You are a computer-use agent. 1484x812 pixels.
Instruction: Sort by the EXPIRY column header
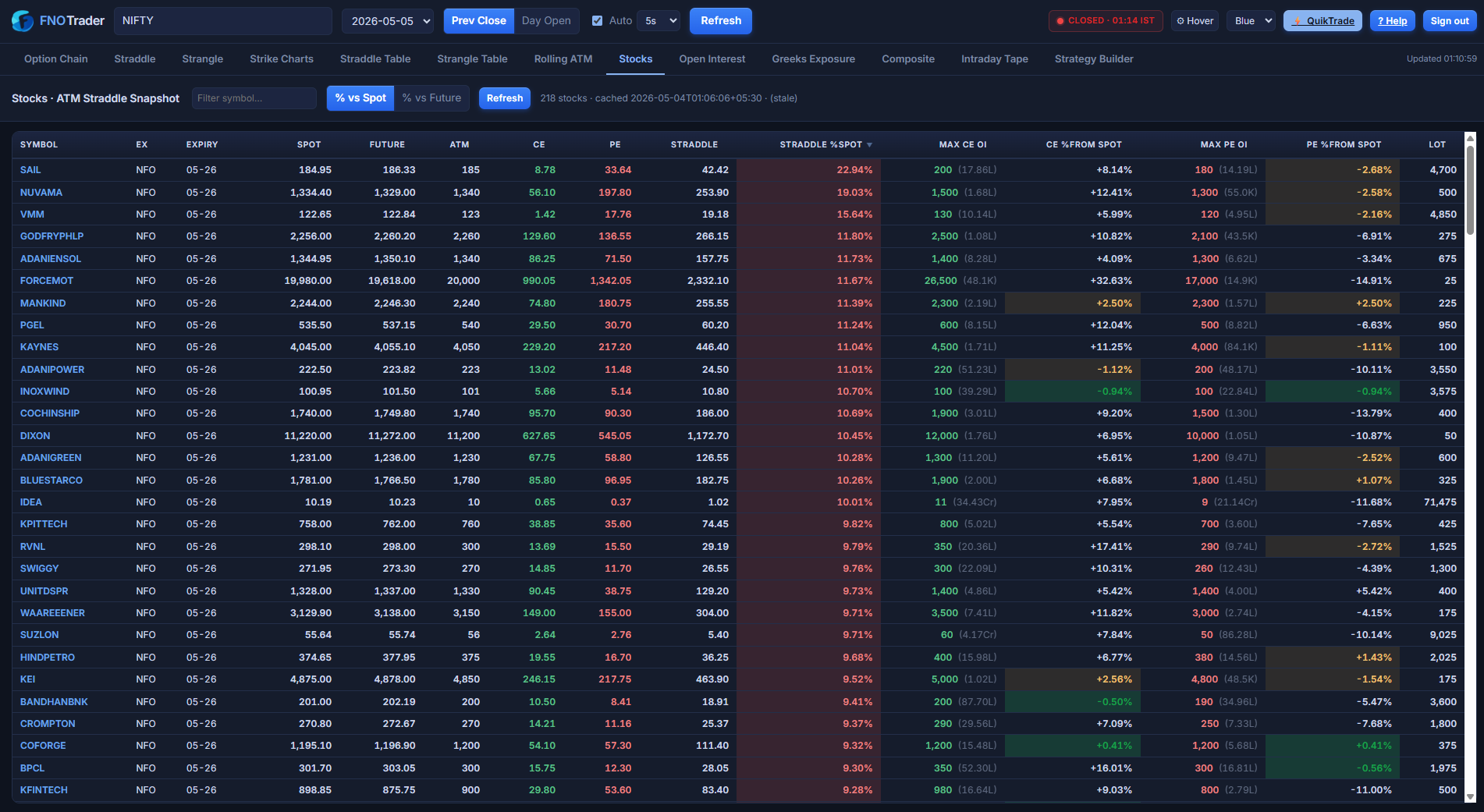click(202, 145)
